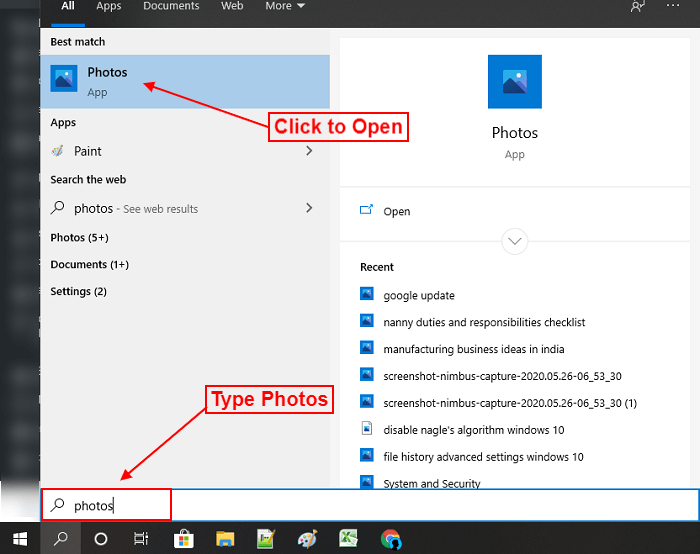The height and width of the screenshot is (554, 700).
Task: Open 'manufacturing business ideas in india'
Action: click(474, 349)
